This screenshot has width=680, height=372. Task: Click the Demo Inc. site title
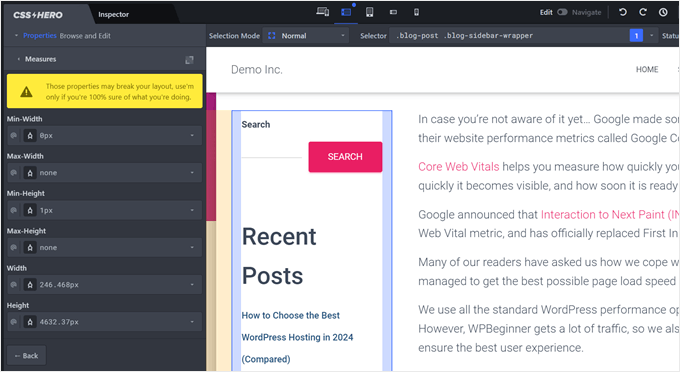pos(257,69)
